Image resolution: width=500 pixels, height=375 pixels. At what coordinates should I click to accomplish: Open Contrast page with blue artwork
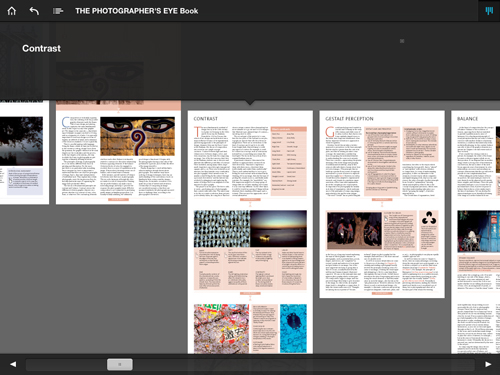(250, 326)
